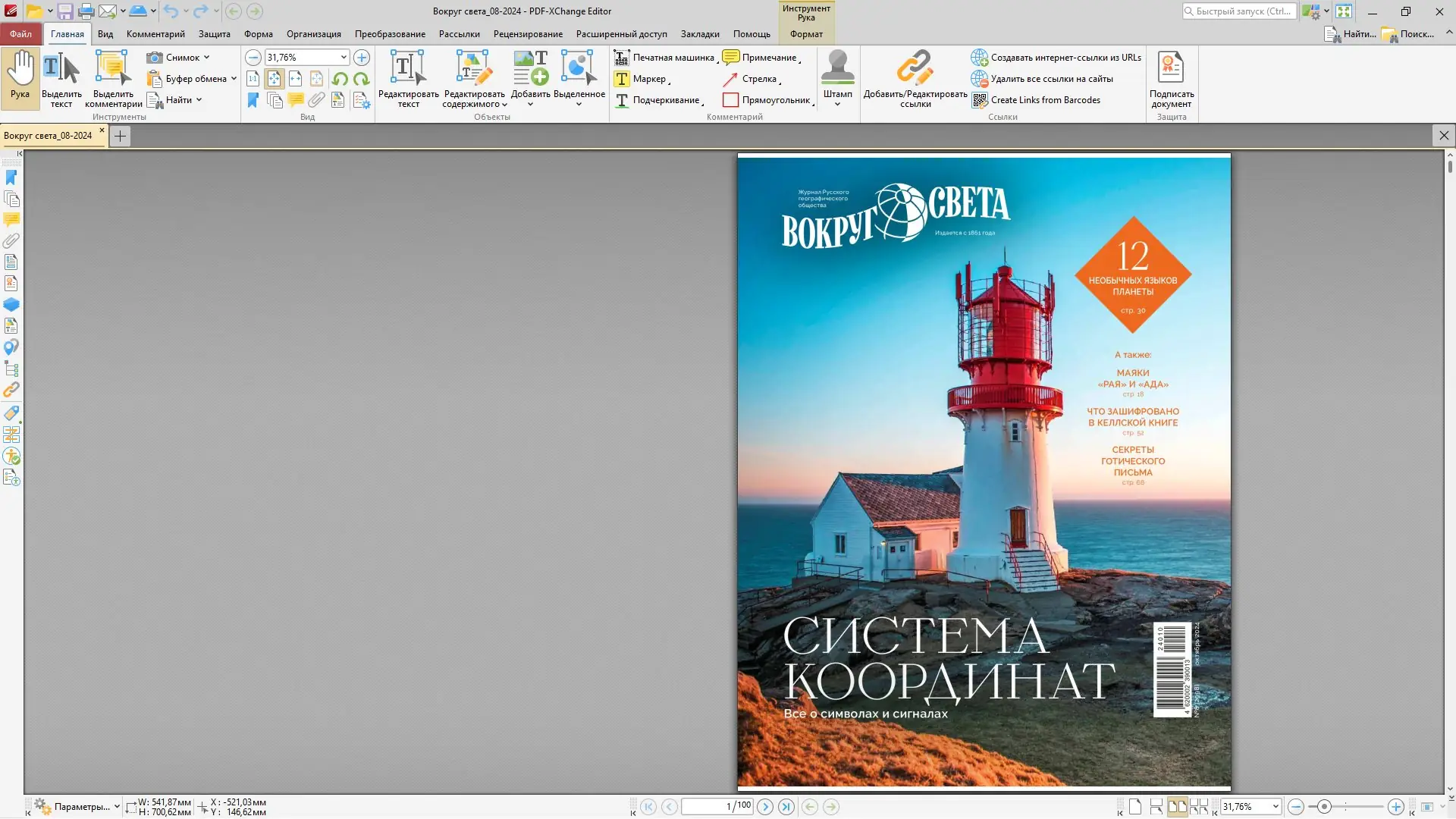Click Create Links from Barcodes
1456x819 pixels.
click(x=1045, y=99)
